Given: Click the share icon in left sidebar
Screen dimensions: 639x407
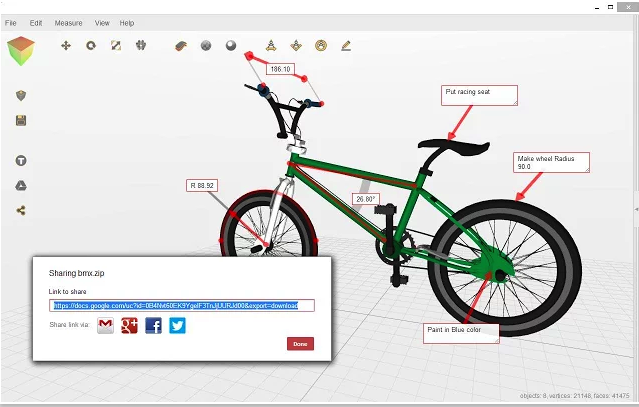Looking at the screenshot, I should [21, 211].
